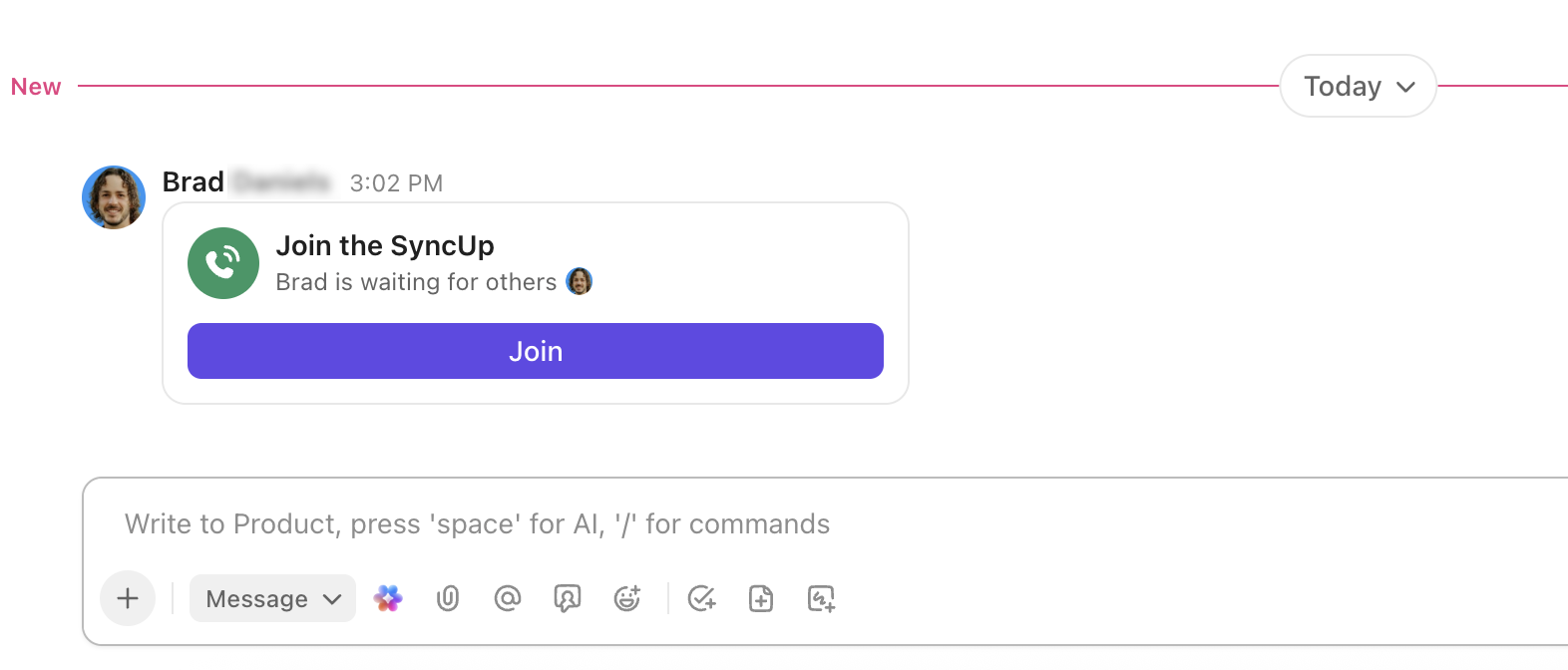
Task: Open Copilot in the compose box
Action: coord(388,598)
